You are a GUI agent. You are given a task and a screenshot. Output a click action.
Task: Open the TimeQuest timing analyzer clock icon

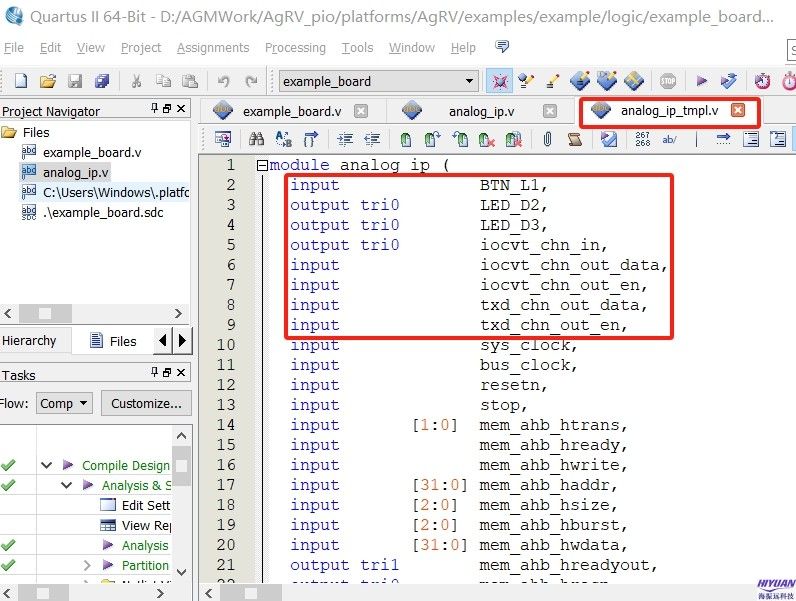click(762, 81)
